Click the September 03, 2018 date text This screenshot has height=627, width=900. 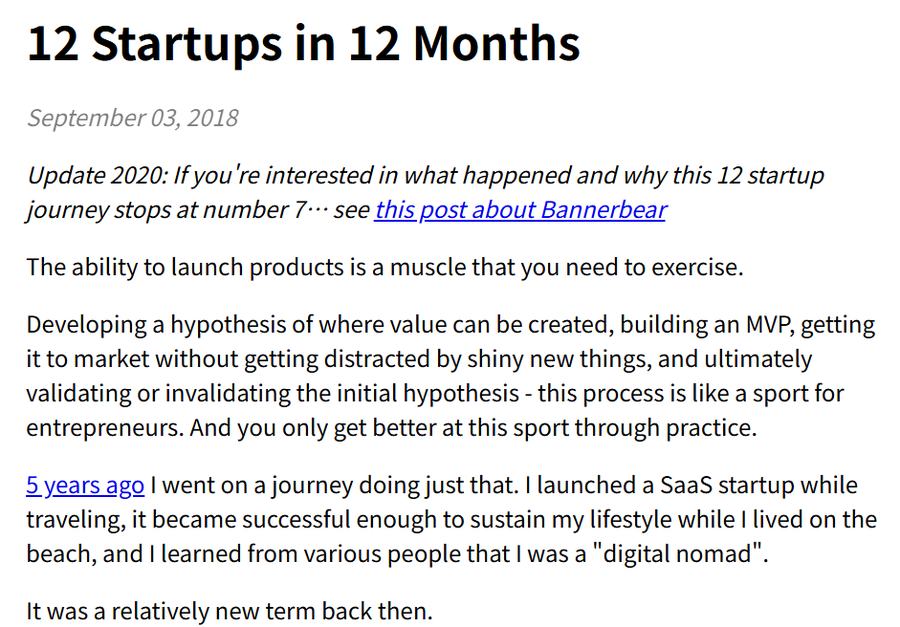133,118
